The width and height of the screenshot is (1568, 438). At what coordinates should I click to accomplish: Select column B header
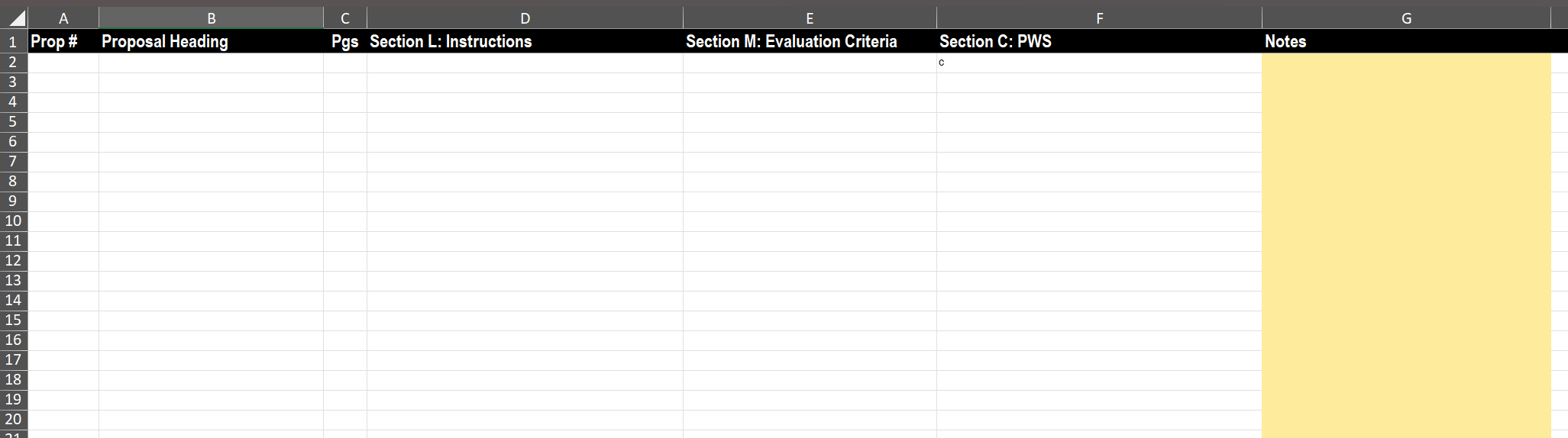212,18
